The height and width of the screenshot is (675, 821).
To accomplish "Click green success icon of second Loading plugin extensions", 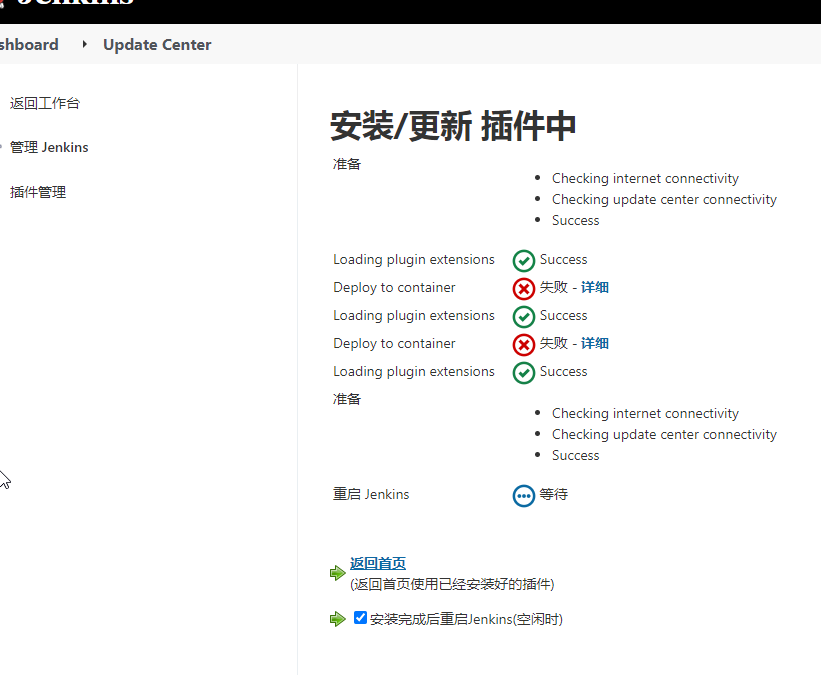I will point(524,317).
